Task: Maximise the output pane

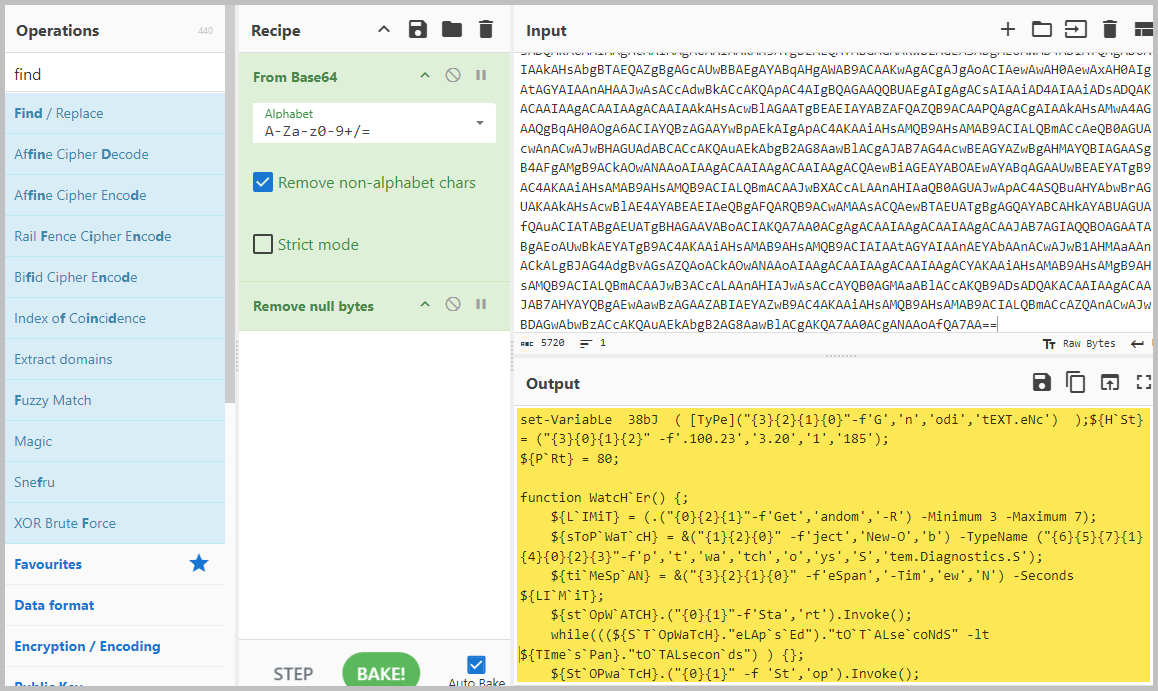Action: (1144, 382)
